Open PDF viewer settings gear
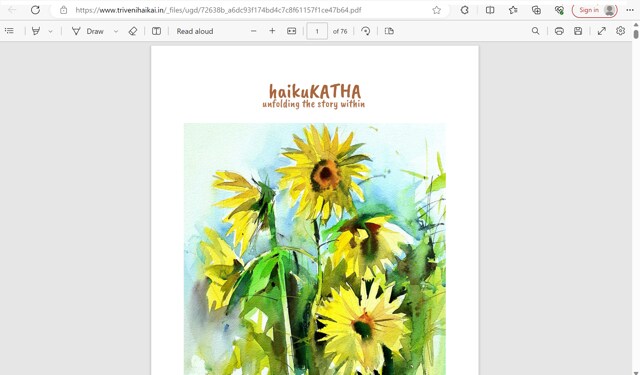 [620, 31]
